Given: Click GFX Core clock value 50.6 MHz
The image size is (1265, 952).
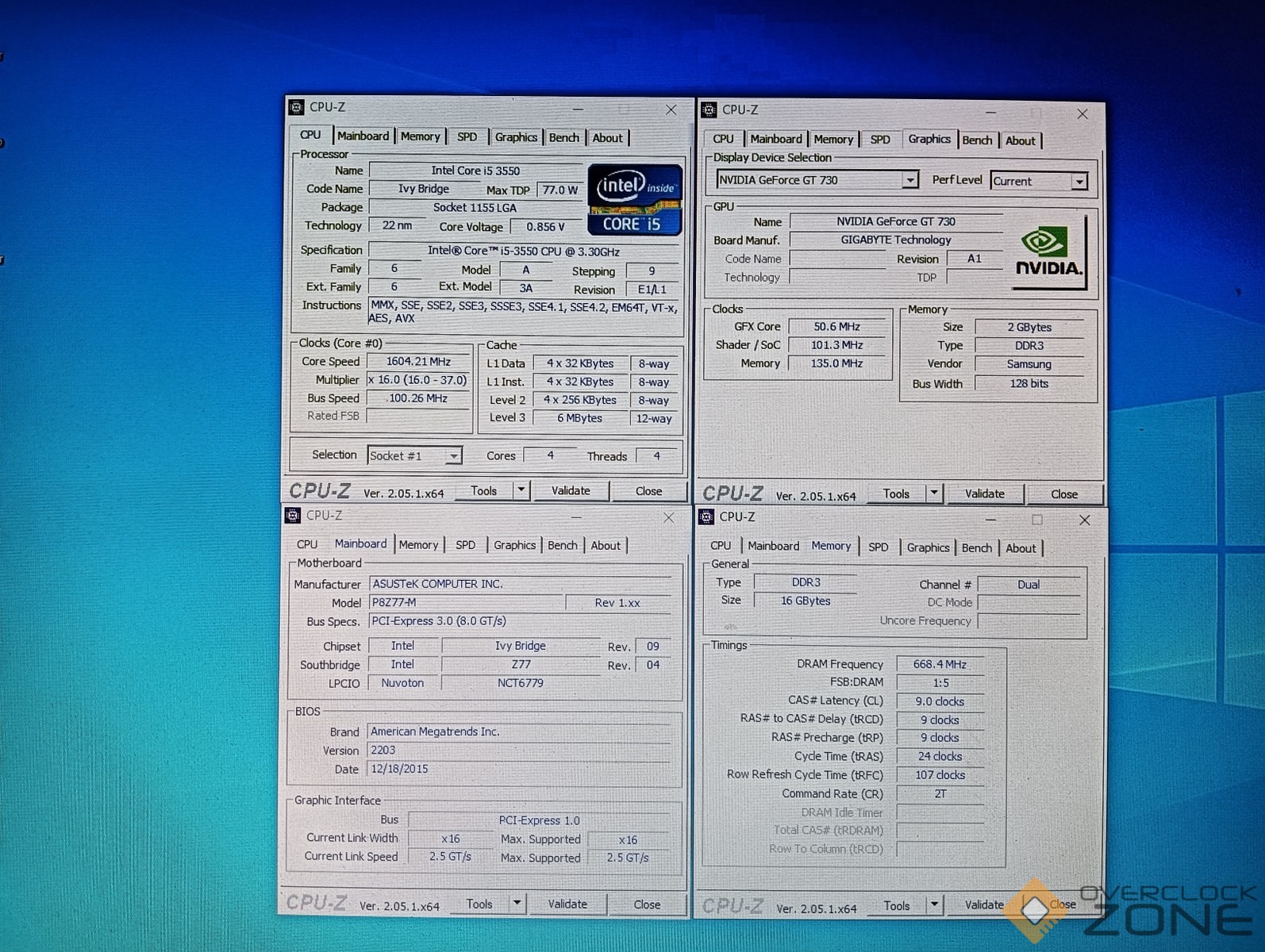Looking at the screenshot, I should [836, 327].
